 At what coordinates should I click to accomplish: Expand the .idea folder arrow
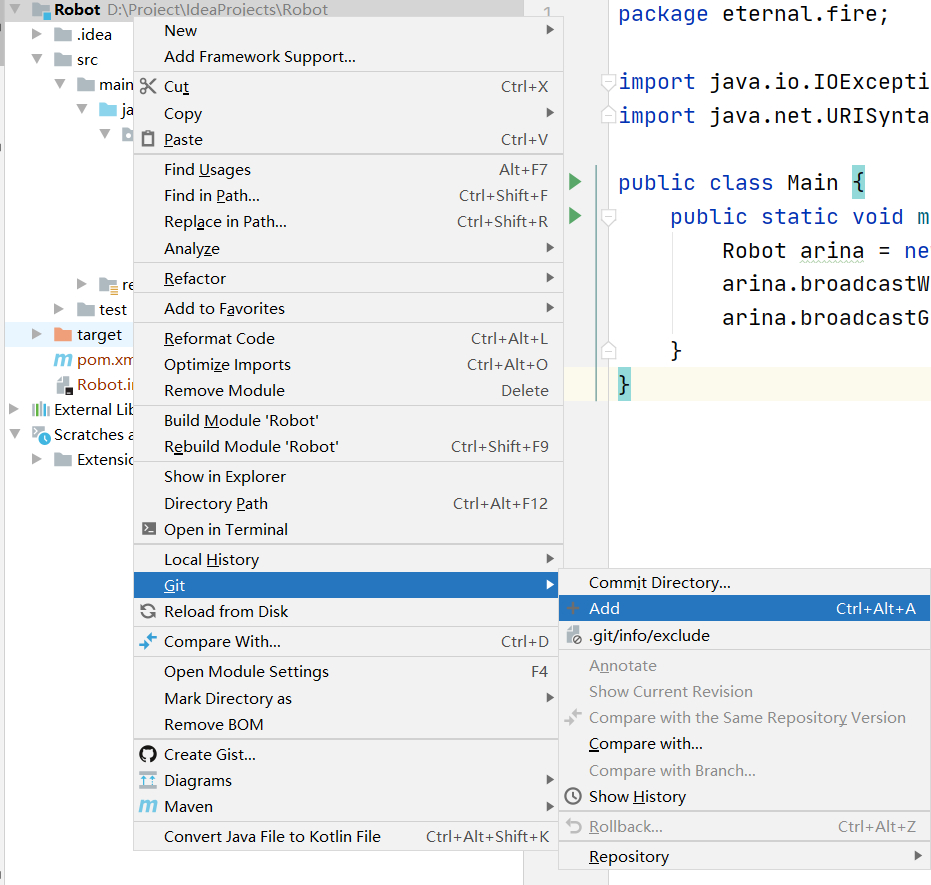(x=37, y=34)
